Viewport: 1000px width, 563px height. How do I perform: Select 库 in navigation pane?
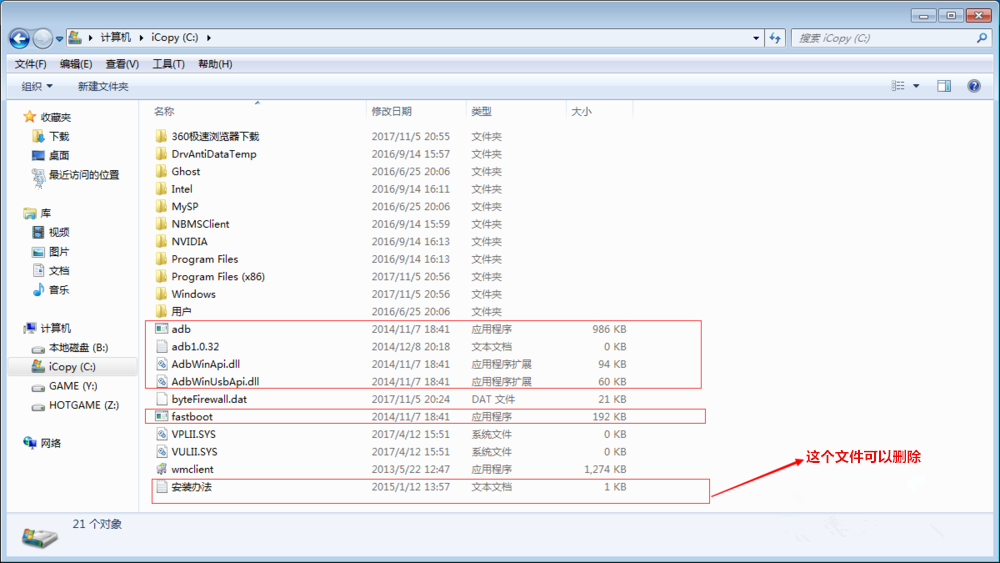pyautogui.click(x=45, y=213)
